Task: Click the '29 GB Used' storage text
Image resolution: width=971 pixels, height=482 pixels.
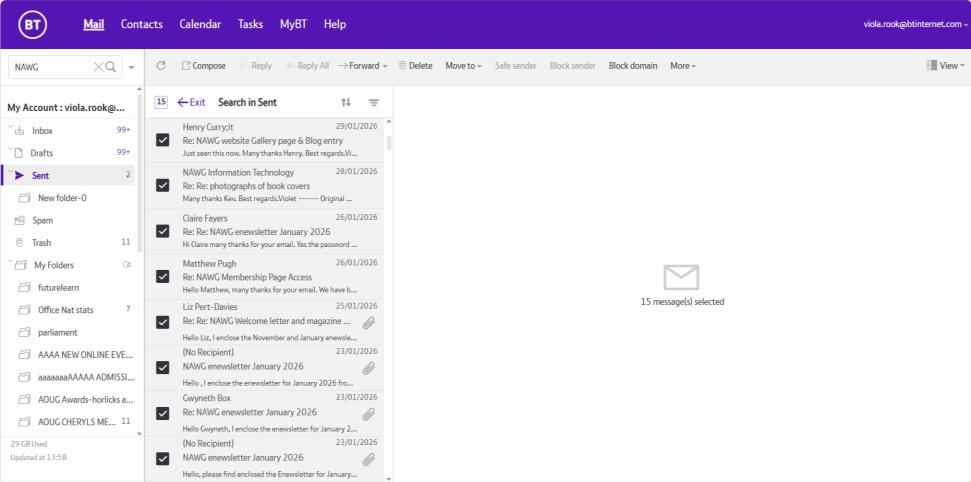Action: click(x=29, y=444)
